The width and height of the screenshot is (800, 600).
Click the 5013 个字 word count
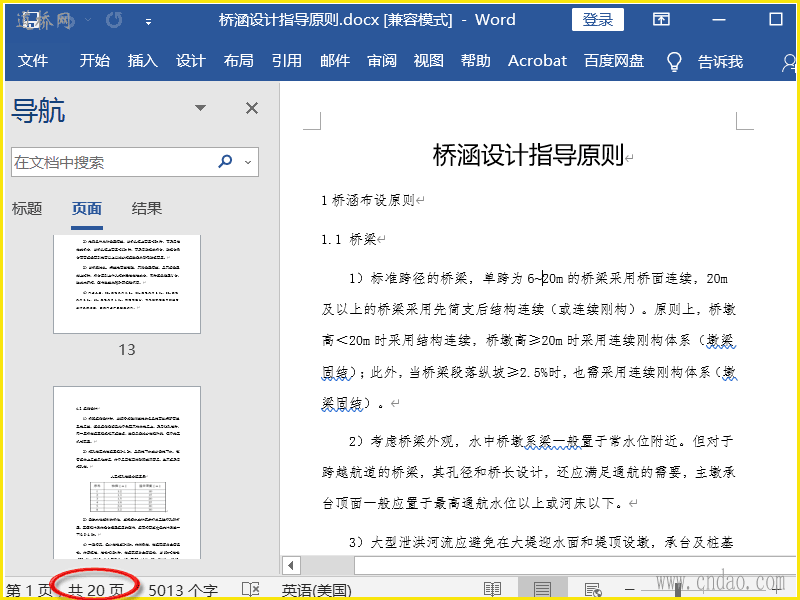[183, 590]
